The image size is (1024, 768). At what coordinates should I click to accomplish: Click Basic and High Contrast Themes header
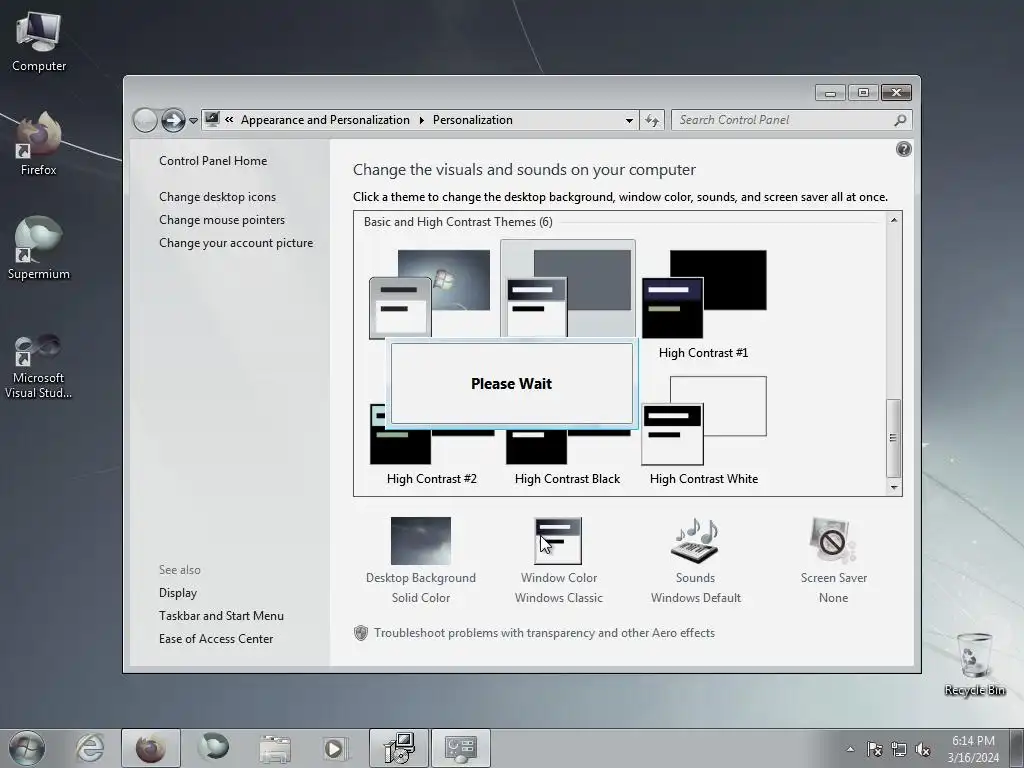pos(458,222)
